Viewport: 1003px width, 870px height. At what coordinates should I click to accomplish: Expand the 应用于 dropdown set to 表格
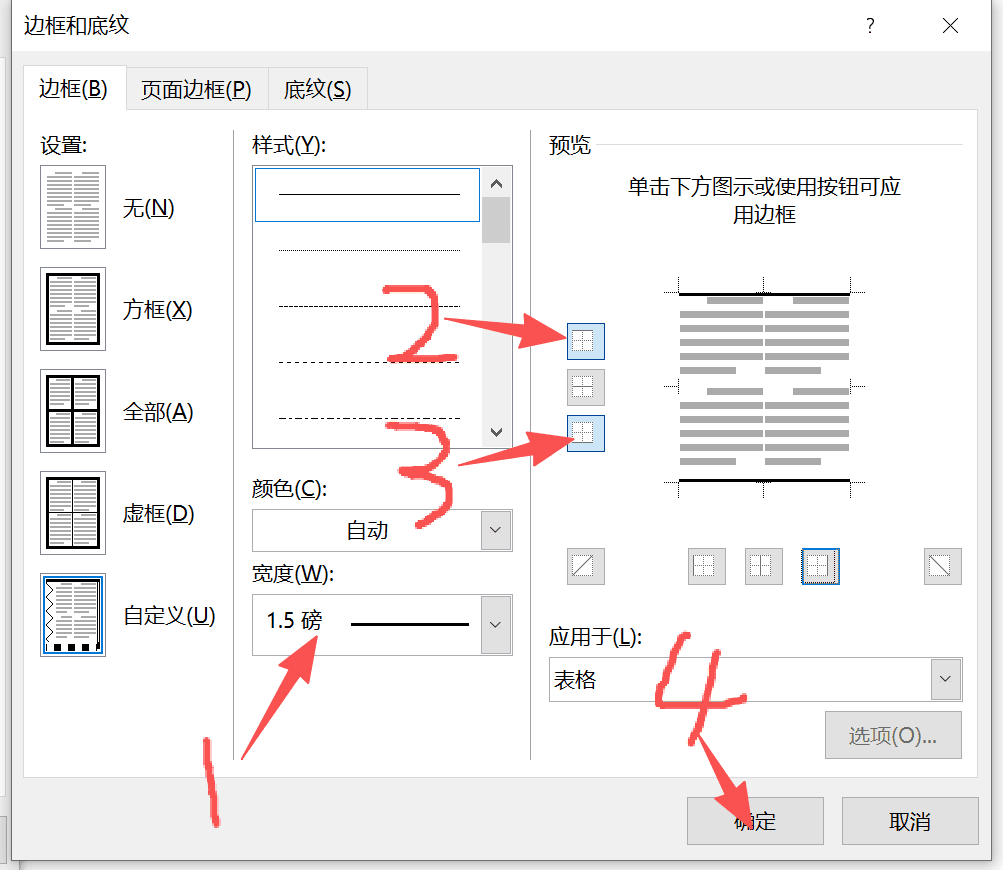[945, 680]
